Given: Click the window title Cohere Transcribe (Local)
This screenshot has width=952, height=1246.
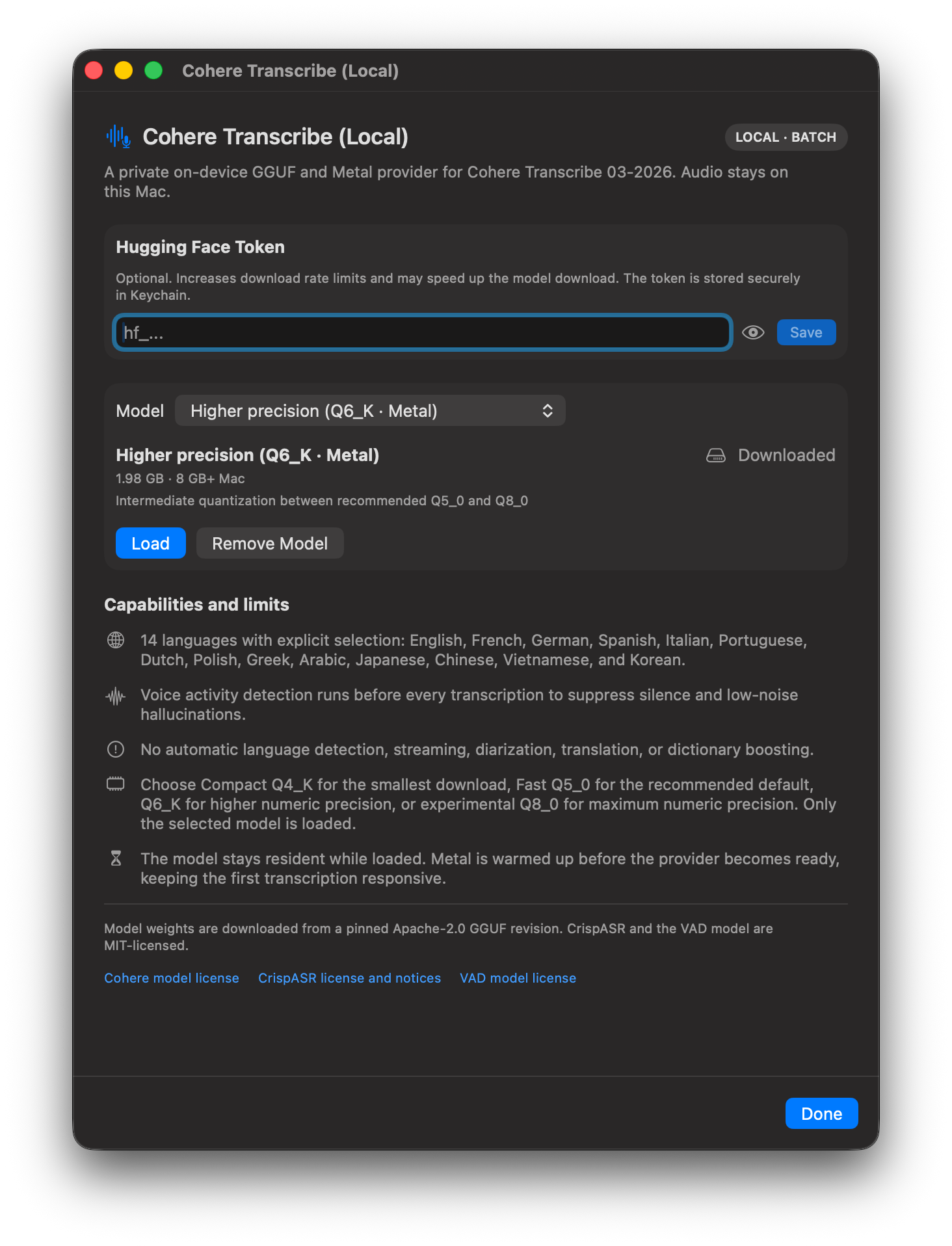Looking at the screenshot, I should [x=290, y=71].
